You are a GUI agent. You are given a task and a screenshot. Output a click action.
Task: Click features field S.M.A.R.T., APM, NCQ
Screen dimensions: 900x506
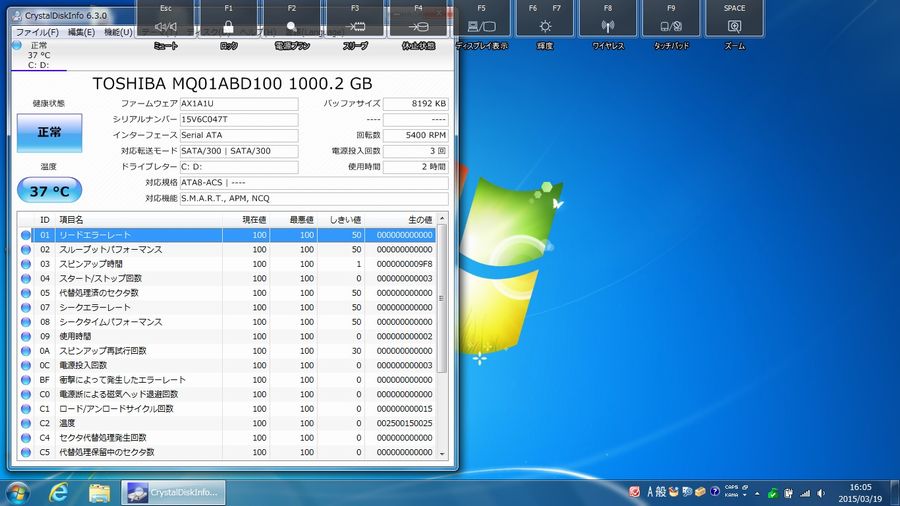point(314,198)
